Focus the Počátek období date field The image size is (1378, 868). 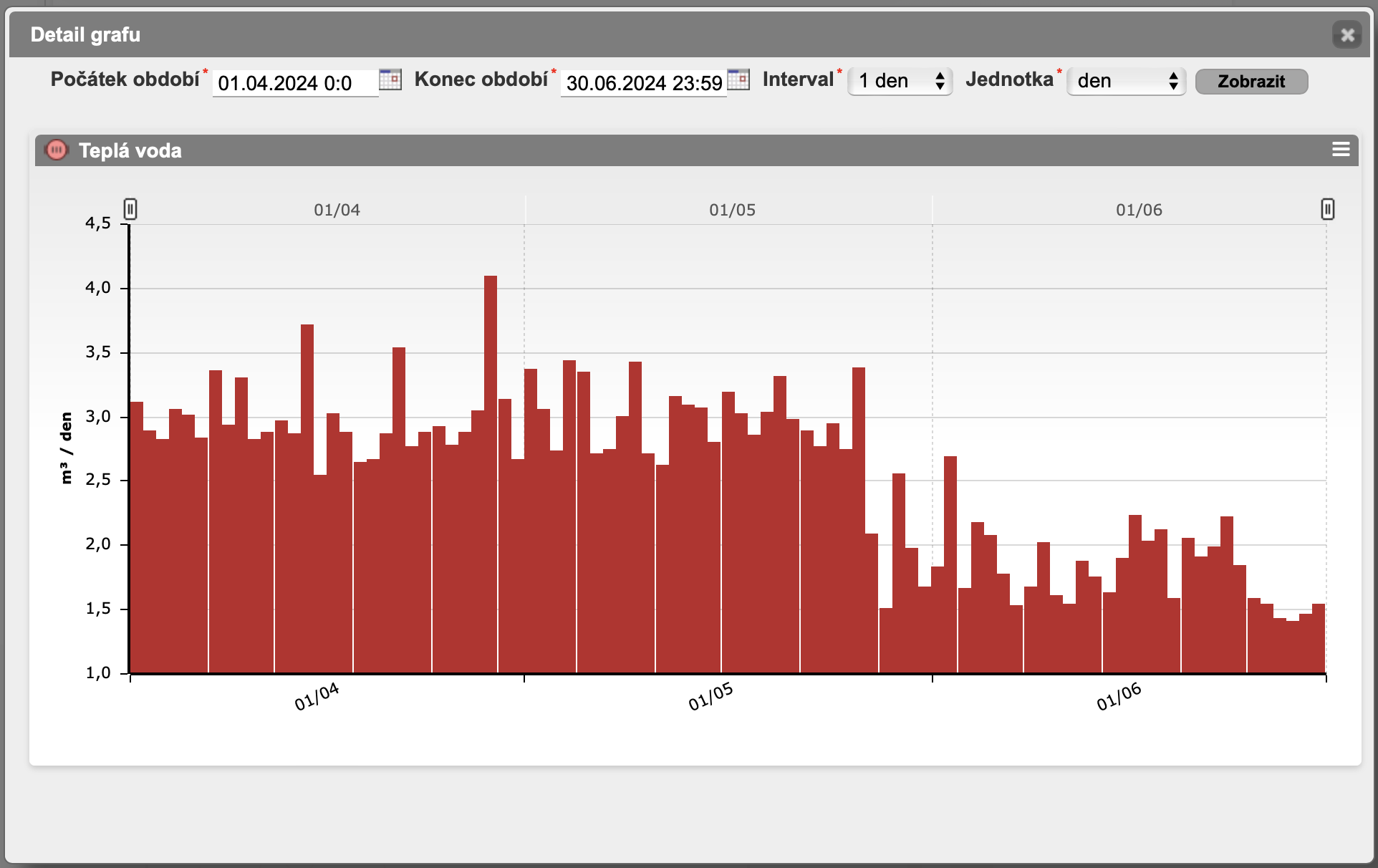tap(294, 83)
